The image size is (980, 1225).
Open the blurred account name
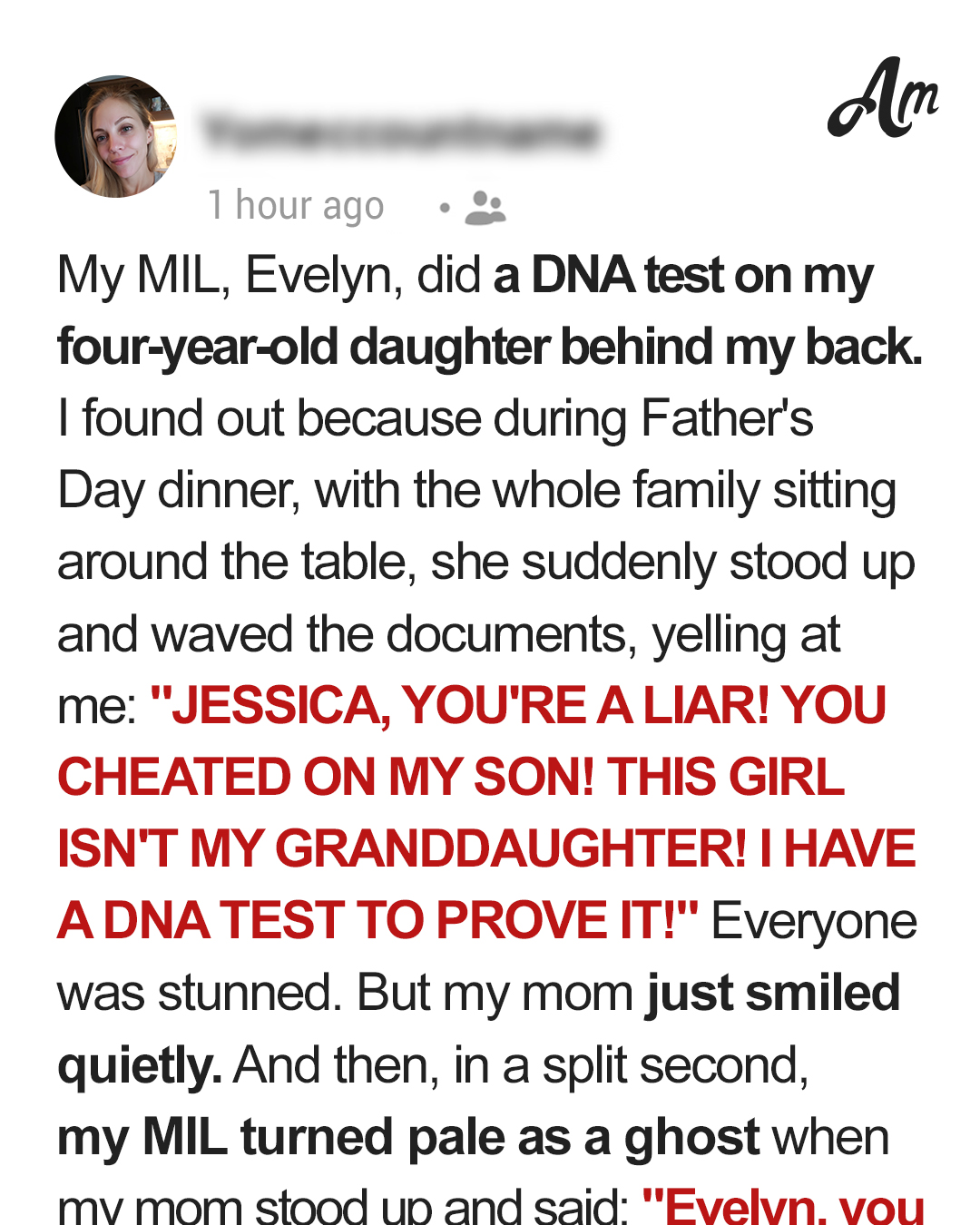coord(402,132)
